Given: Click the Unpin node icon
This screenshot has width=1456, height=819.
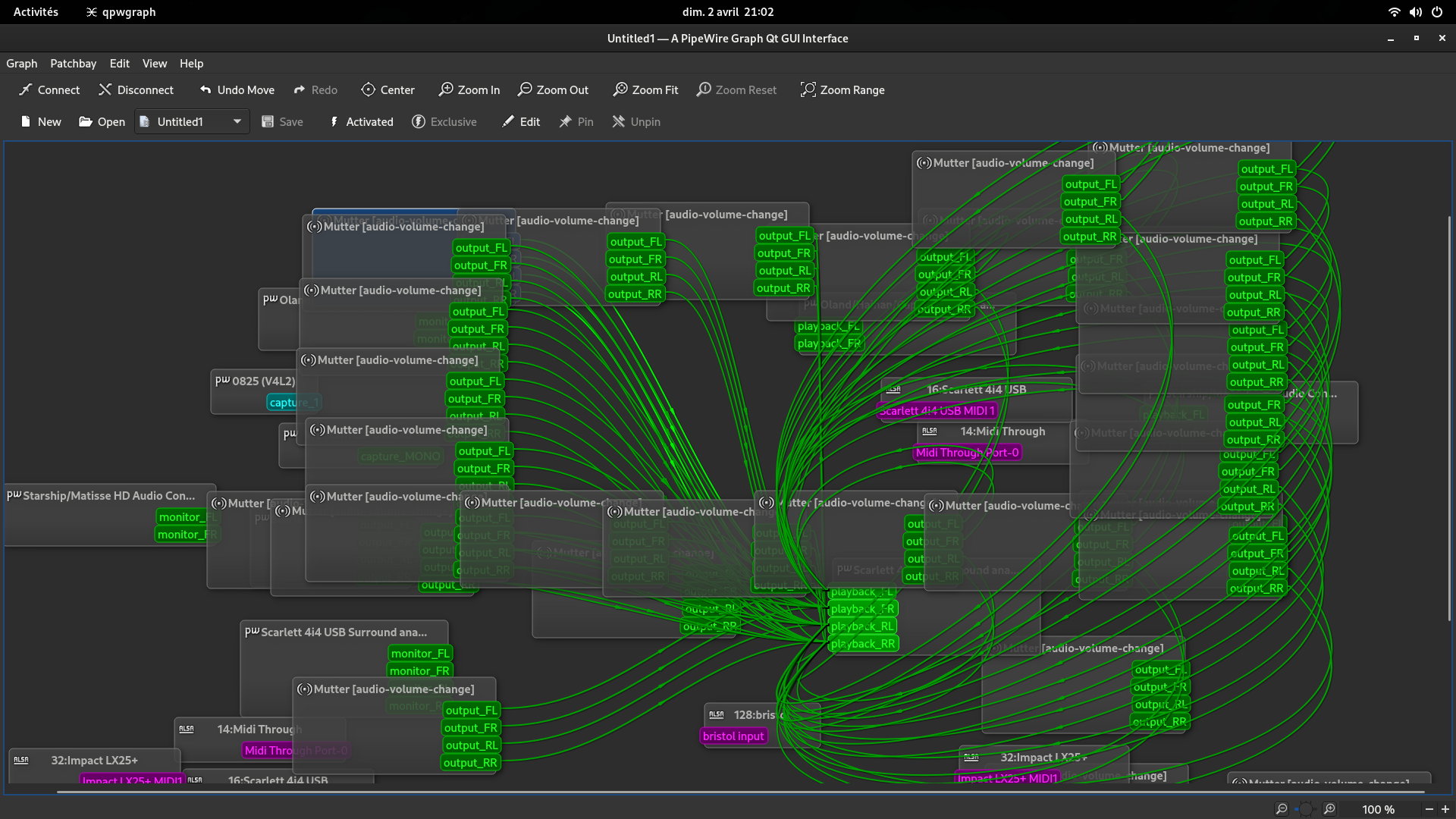Looking at the screenshot, I should coord(619,122).
